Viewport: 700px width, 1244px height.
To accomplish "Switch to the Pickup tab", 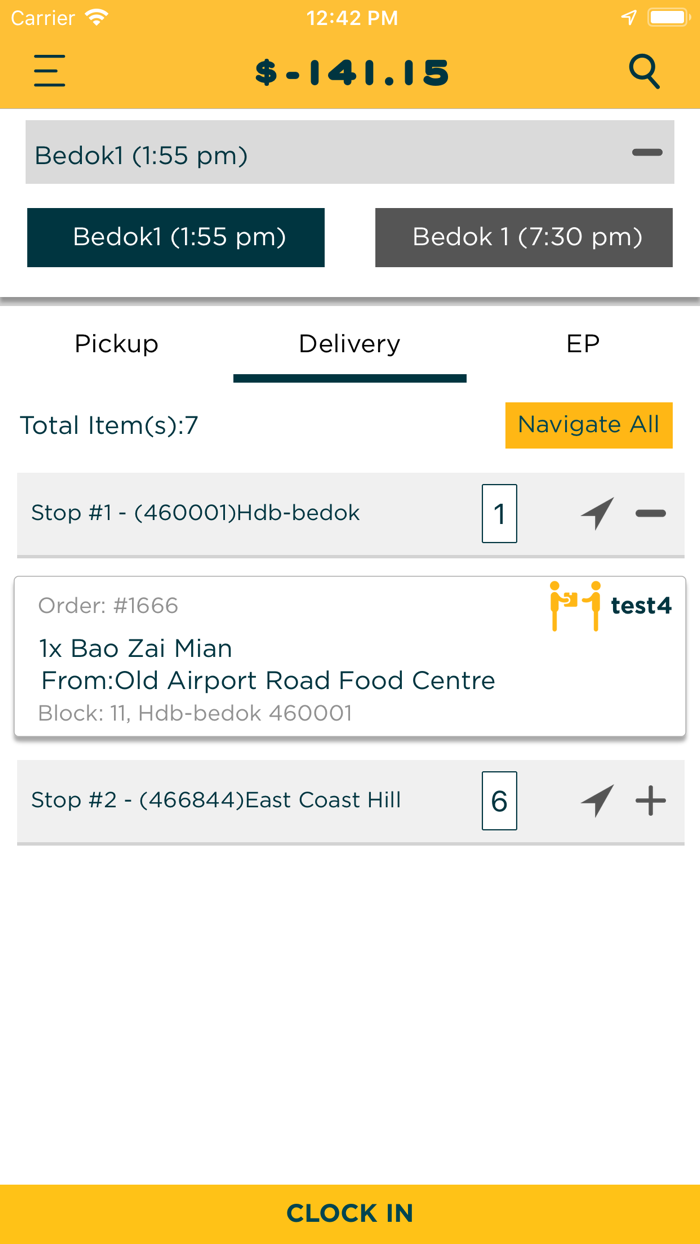I will click(x=117, y=344).
